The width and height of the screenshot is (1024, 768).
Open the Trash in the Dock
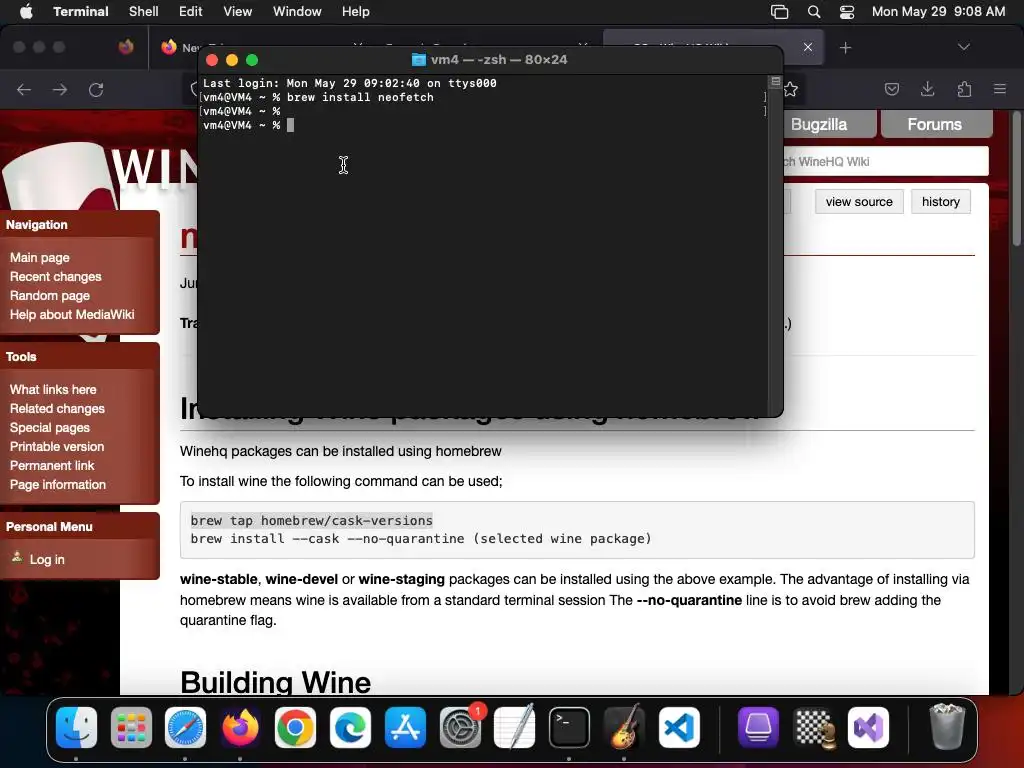click(x=947, y=728)
